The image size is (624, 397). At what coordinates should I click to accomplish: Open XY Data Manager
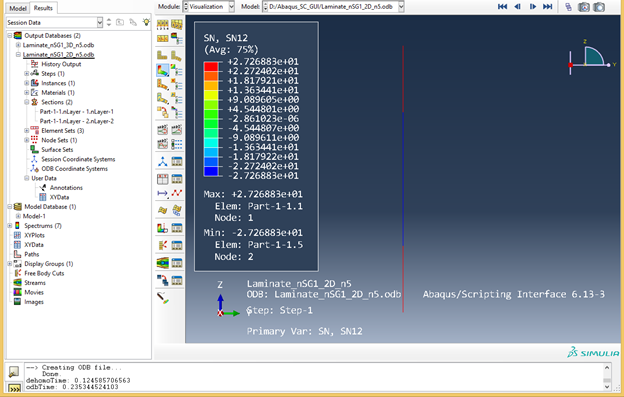(177, 179)
